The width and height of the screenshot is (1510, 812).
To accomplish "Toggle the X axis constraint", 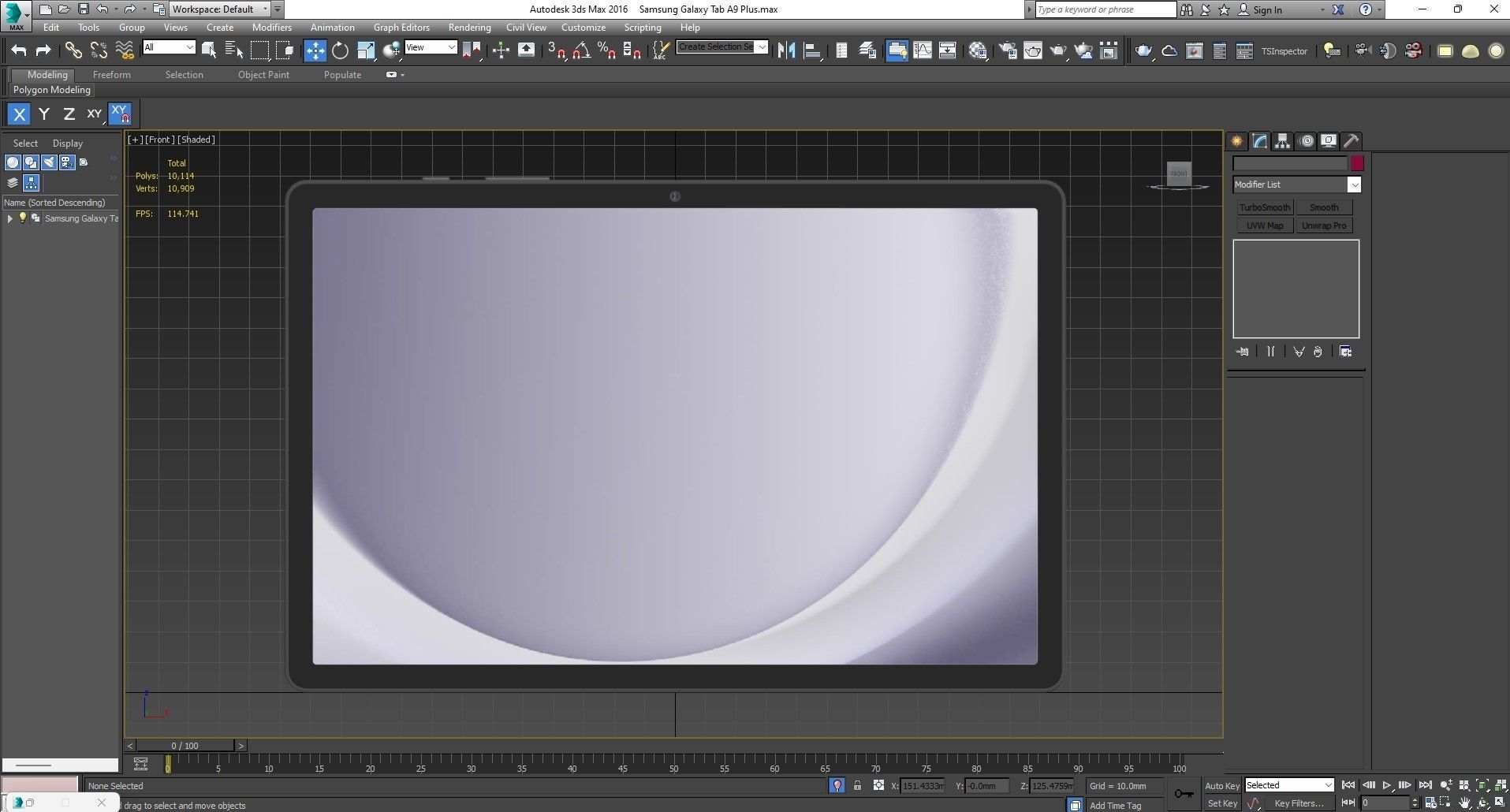I will coord(20,114).
